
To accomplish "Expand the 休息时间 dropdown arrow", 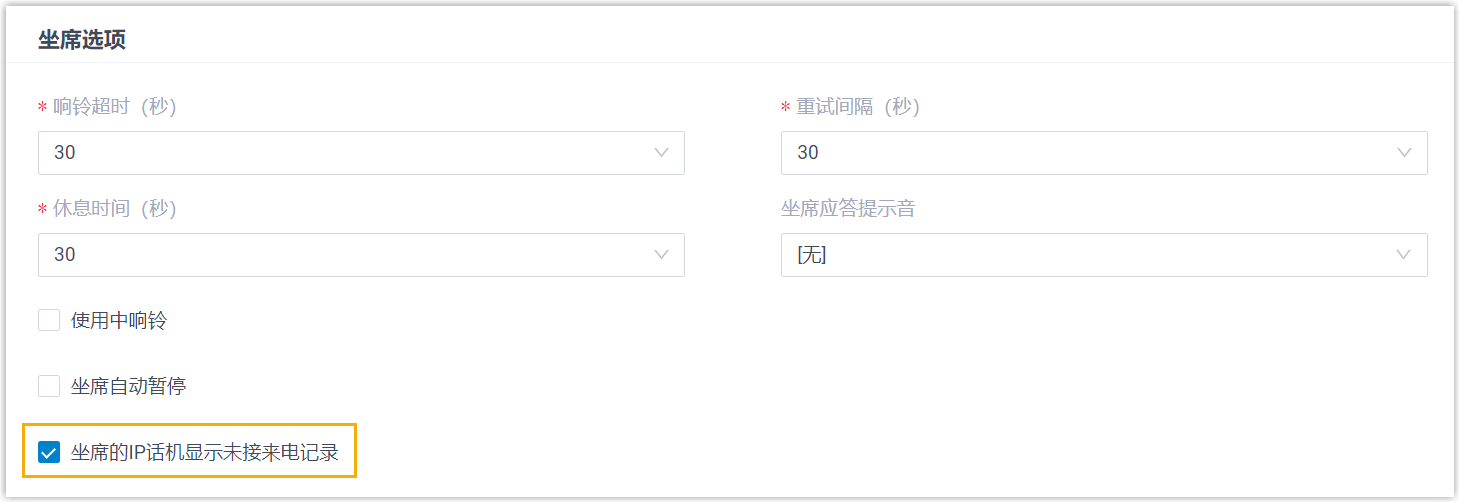I will coord(661,255).
